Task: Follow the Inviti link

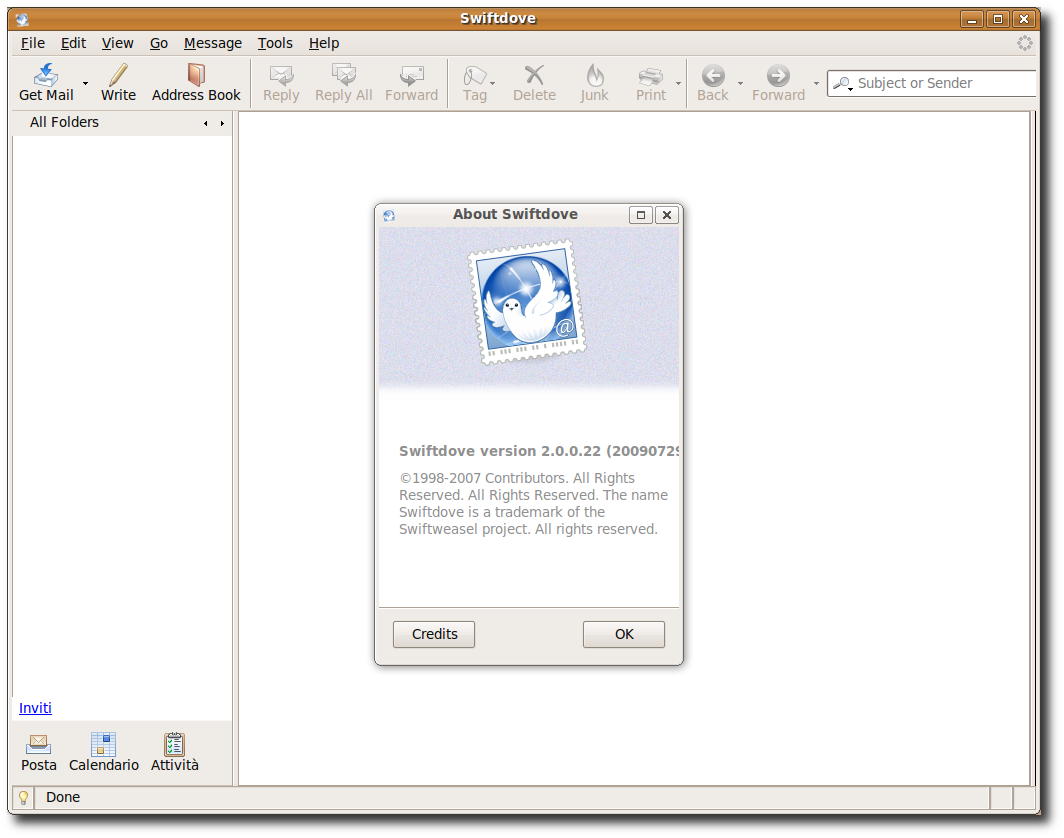Action: pos(35,708)
